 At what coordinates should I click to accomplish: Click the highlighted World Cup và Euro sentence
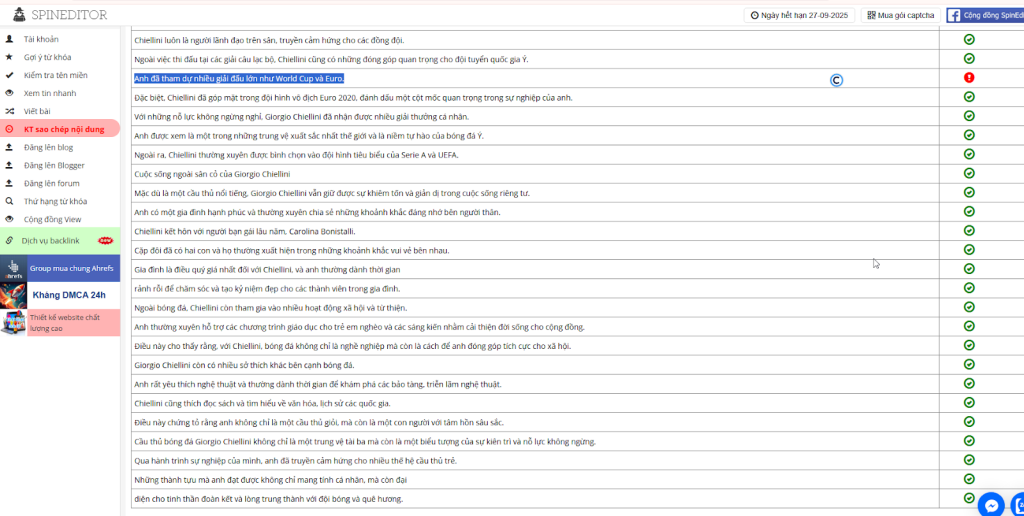(239, 78)
